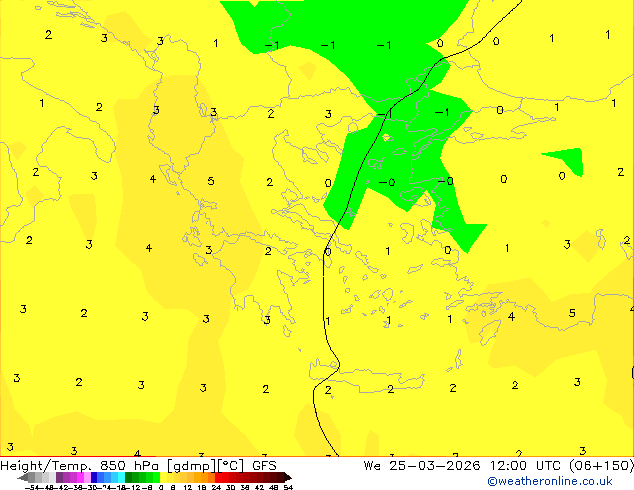
Task: Click the bright red legend swatch above 24
Action: click(218, 477)
